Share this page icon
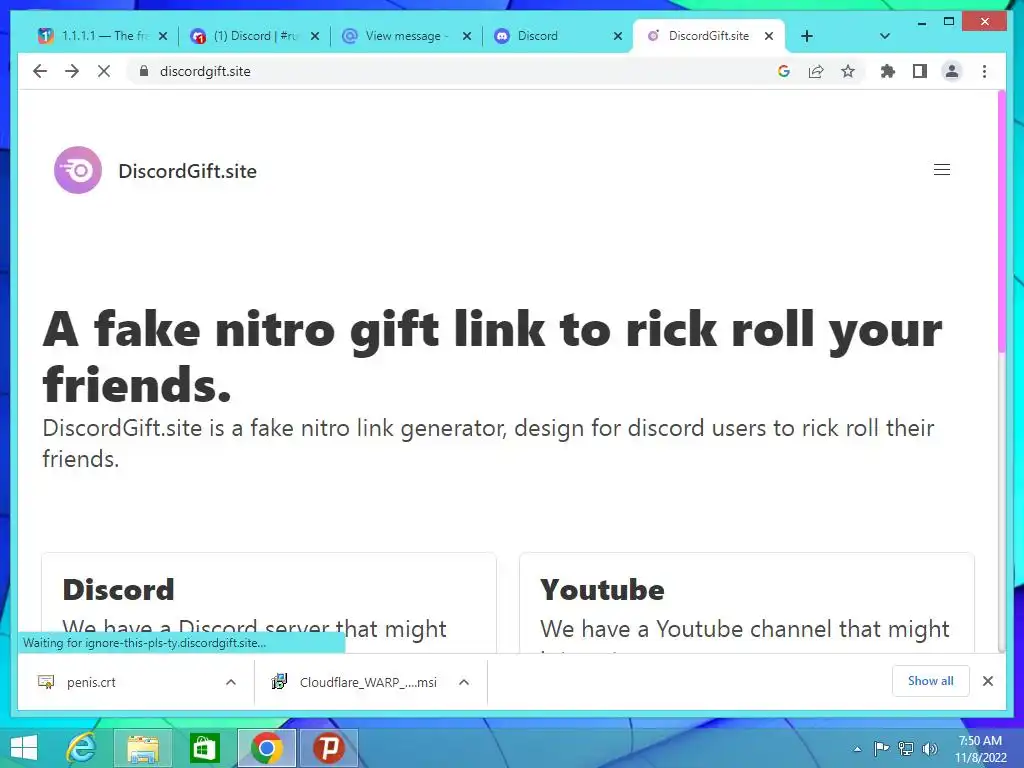 pyautogui.click(x=816, y=71)
